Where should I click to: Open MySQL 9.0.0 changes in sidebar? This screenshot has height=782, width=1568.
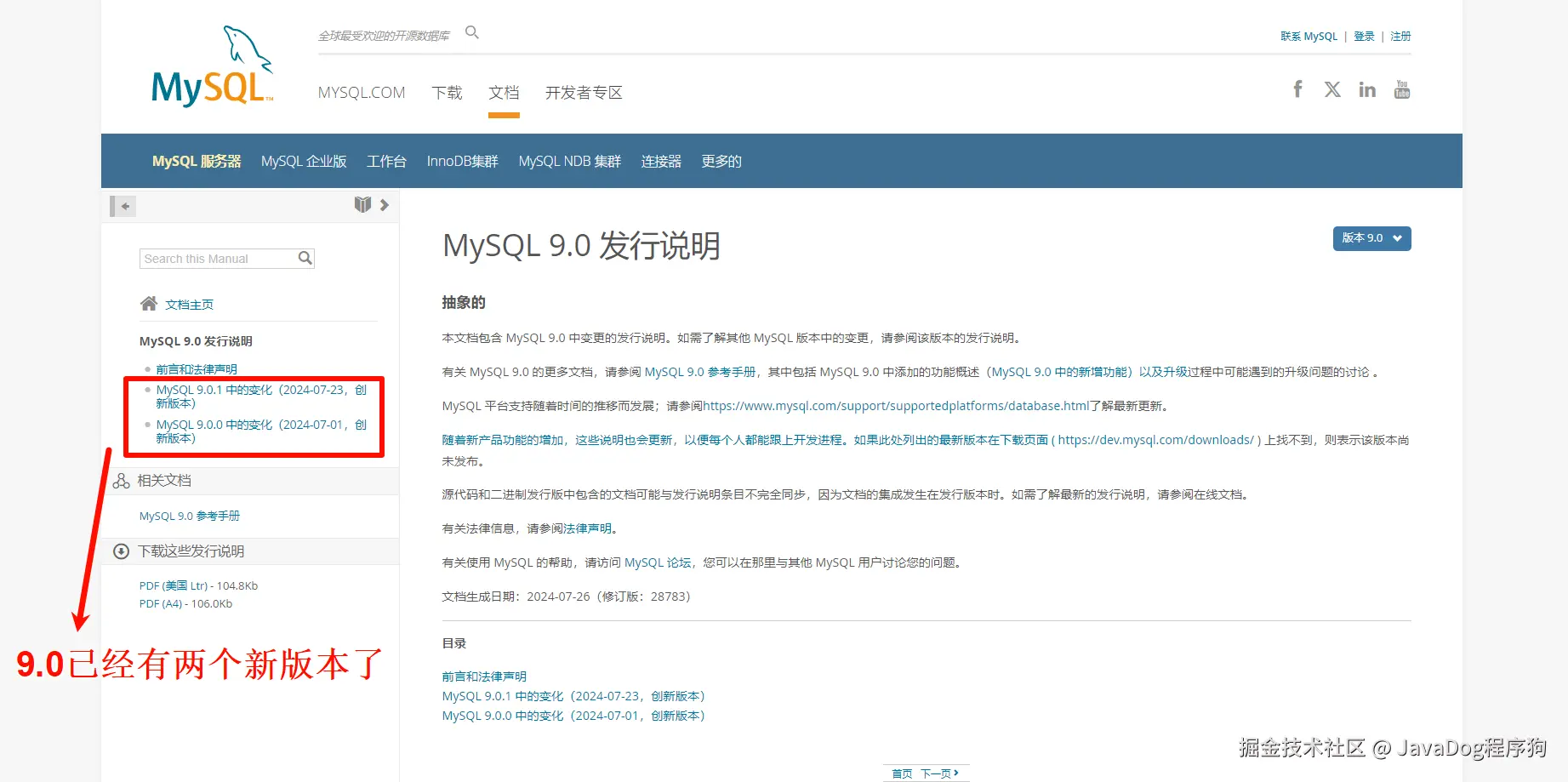(x=261, y=431)
